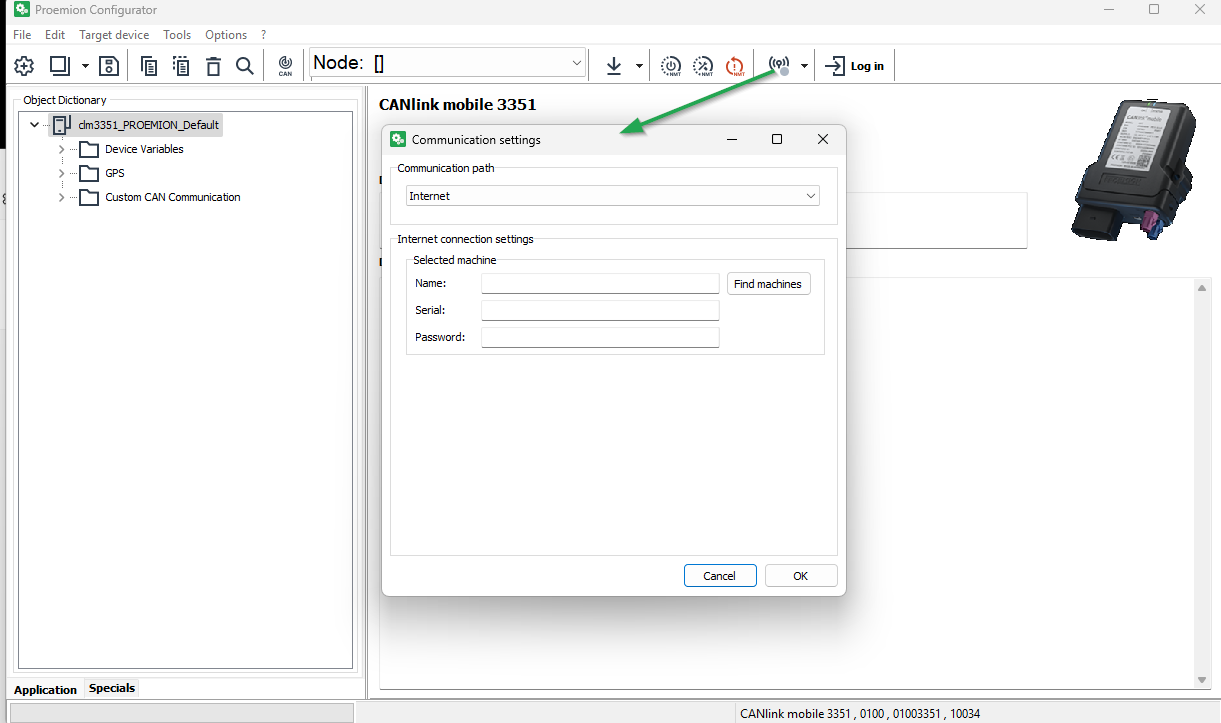
Task: Select the GPS folder in tree
Action: [114, 173]
